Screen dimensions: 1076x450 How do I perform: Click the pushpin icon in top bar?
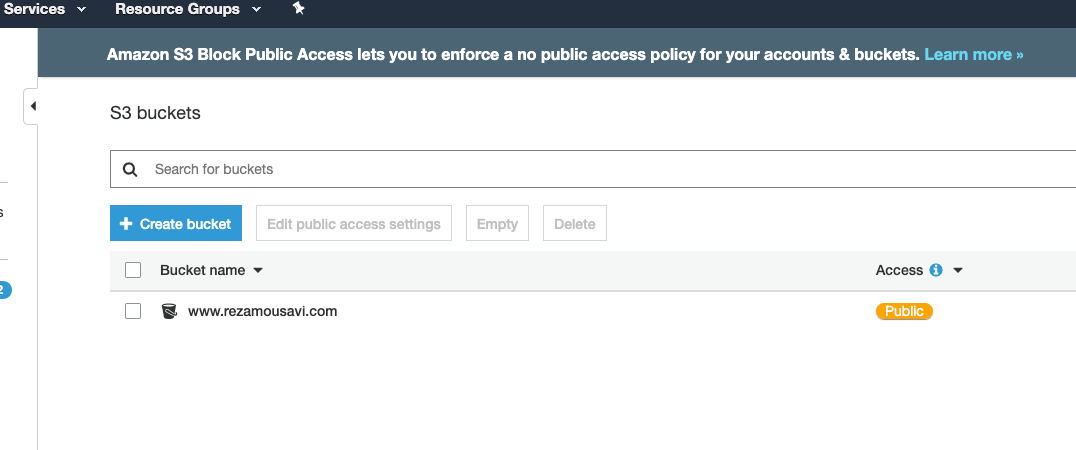[299, 8]
